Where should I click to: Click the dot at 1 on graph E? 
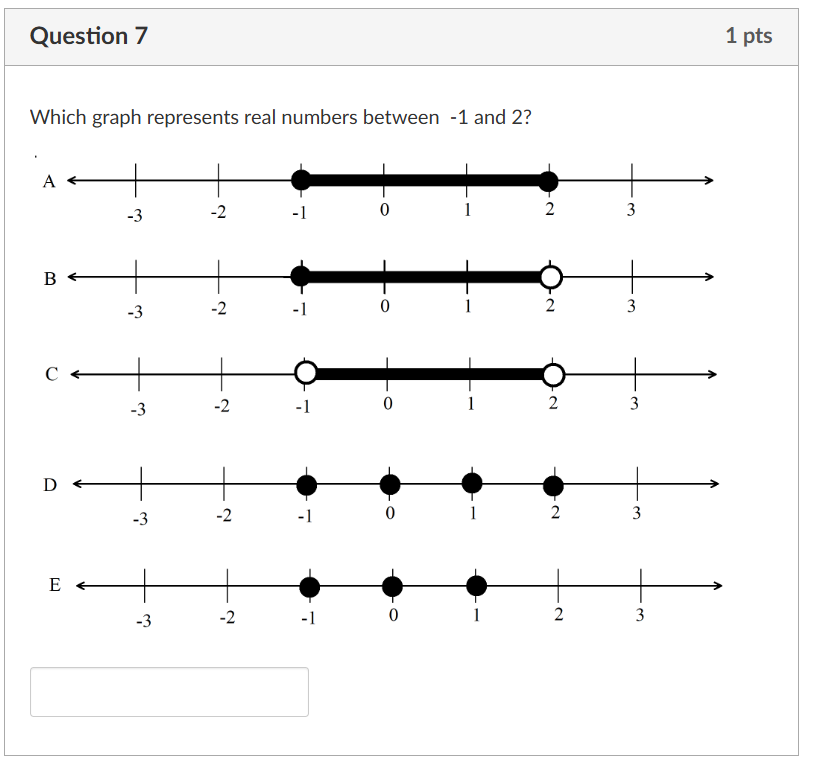(x=476, y=586)
